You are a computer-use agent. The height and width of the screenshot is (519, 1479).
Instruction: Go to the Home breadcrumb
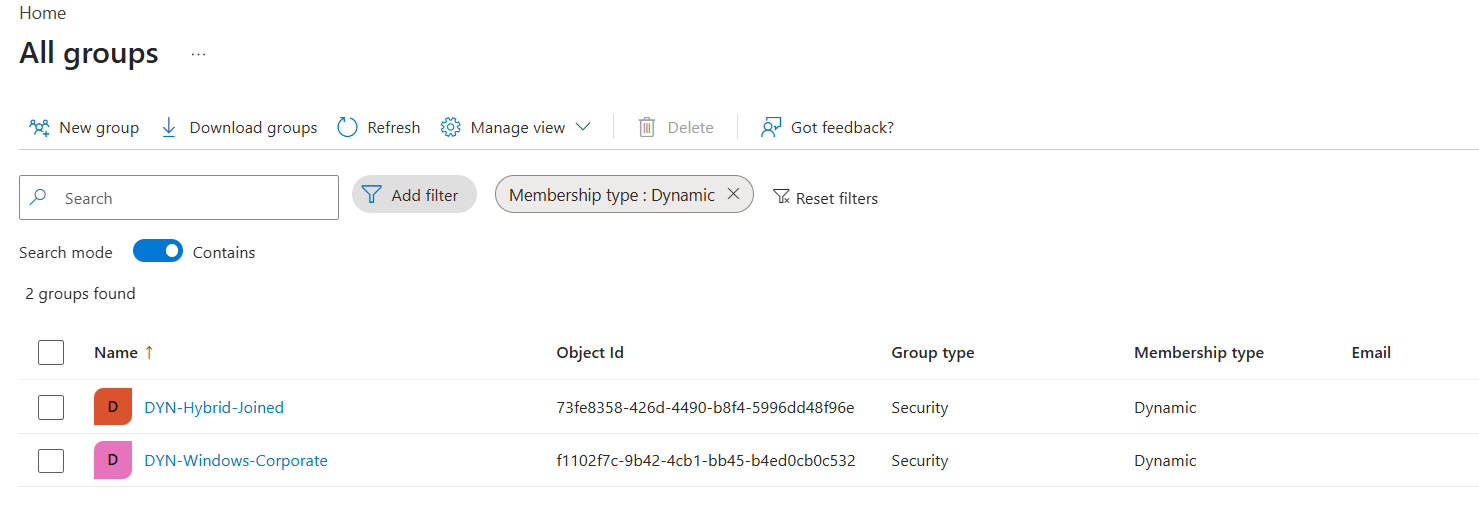point(42,13)
